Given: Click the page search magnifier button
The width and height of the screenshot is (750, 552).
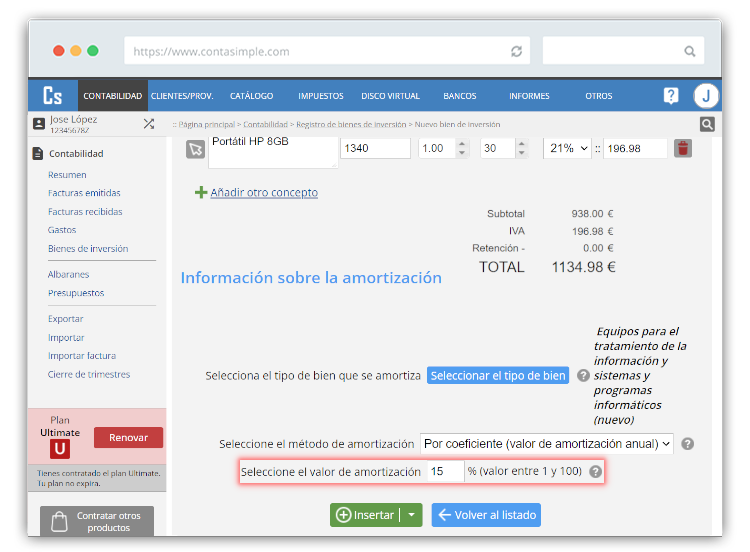Looking at the screenshot, I should point(707,124).
